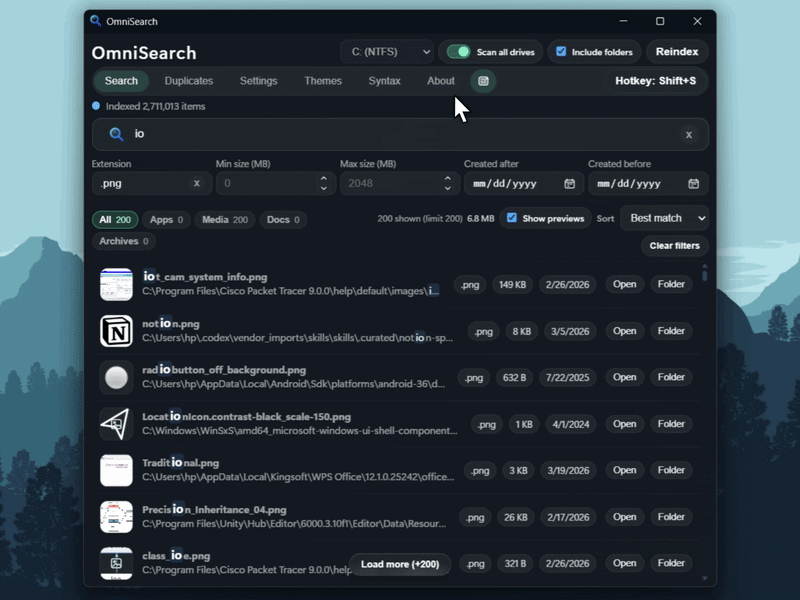Image resolution: width=800 pixels, height=600 pixels.
Task: Open folder of class_ioe.png
Action: [x=671, y=563]
